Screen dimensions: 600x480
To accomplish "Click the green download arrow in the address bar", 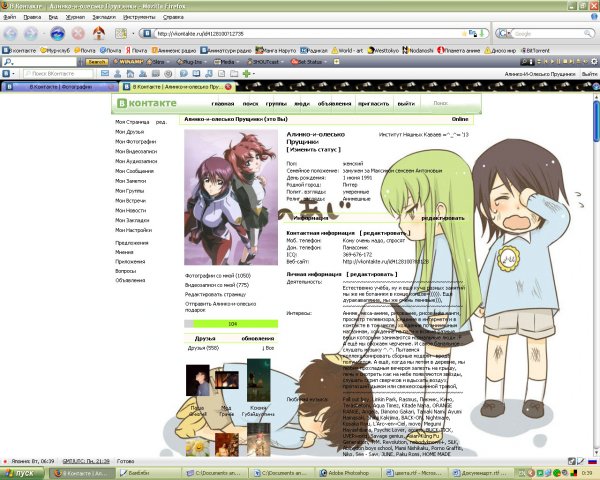I will coord(482,34).
